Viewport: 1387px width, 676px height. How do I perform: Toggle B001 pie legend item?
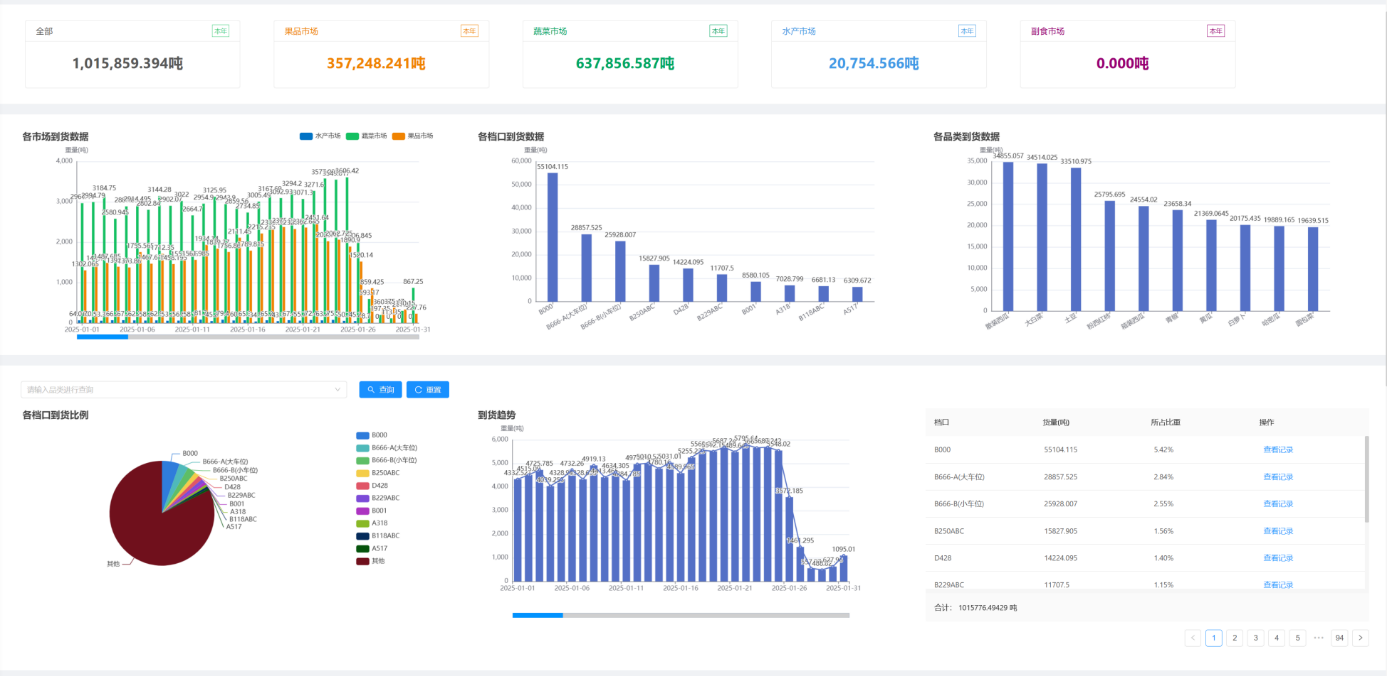pos(371,510)
